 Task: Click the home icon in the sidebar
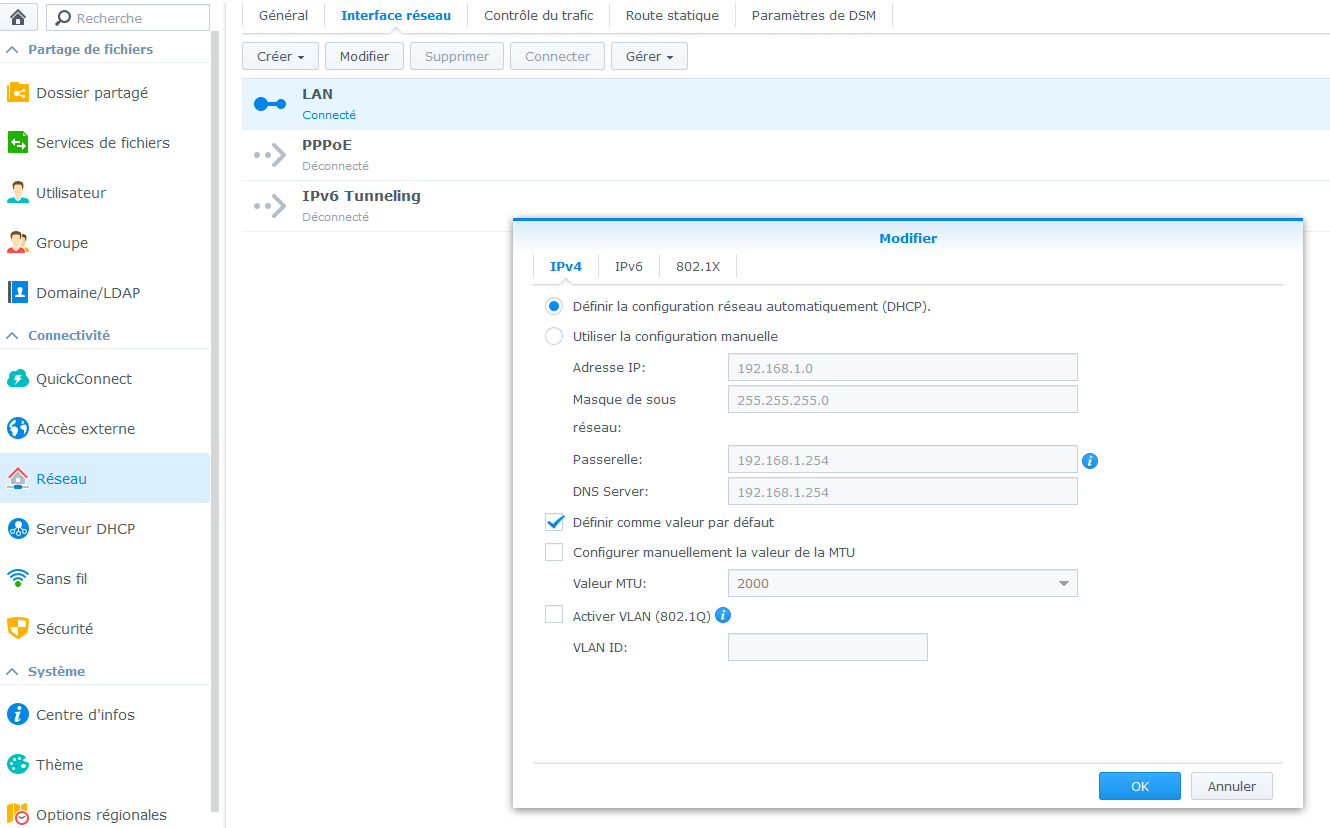pos(18,17)
